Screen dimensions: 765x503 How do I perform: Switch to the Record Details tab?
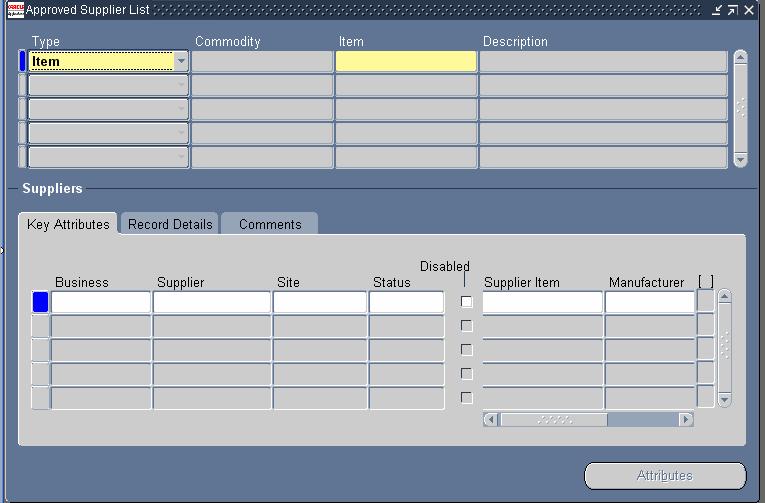(170, 224)
